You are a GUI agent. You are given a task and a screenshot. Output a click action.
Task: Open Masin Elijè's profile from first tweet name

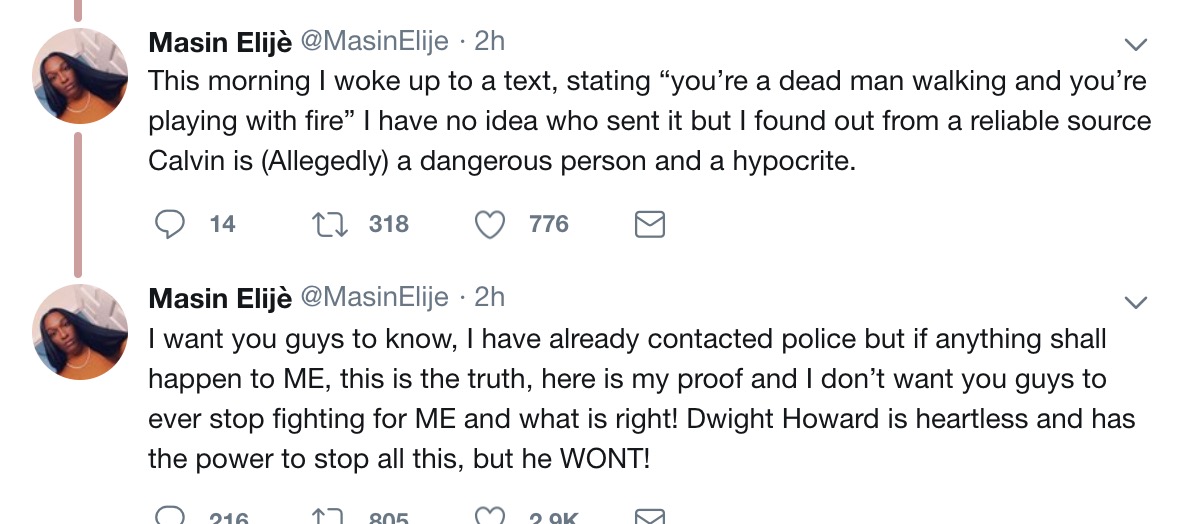tap(220, 42)
